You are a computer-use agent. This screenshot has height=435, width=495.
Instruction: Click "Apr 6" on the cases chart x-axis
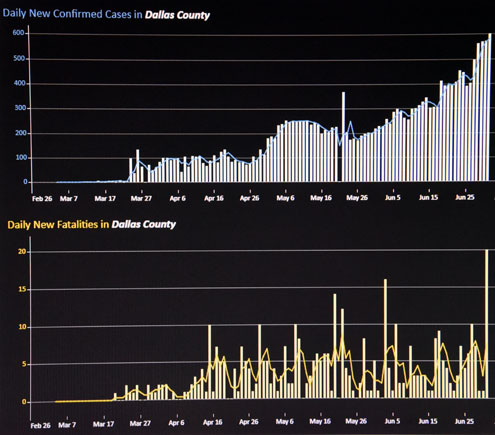point(178,199)
